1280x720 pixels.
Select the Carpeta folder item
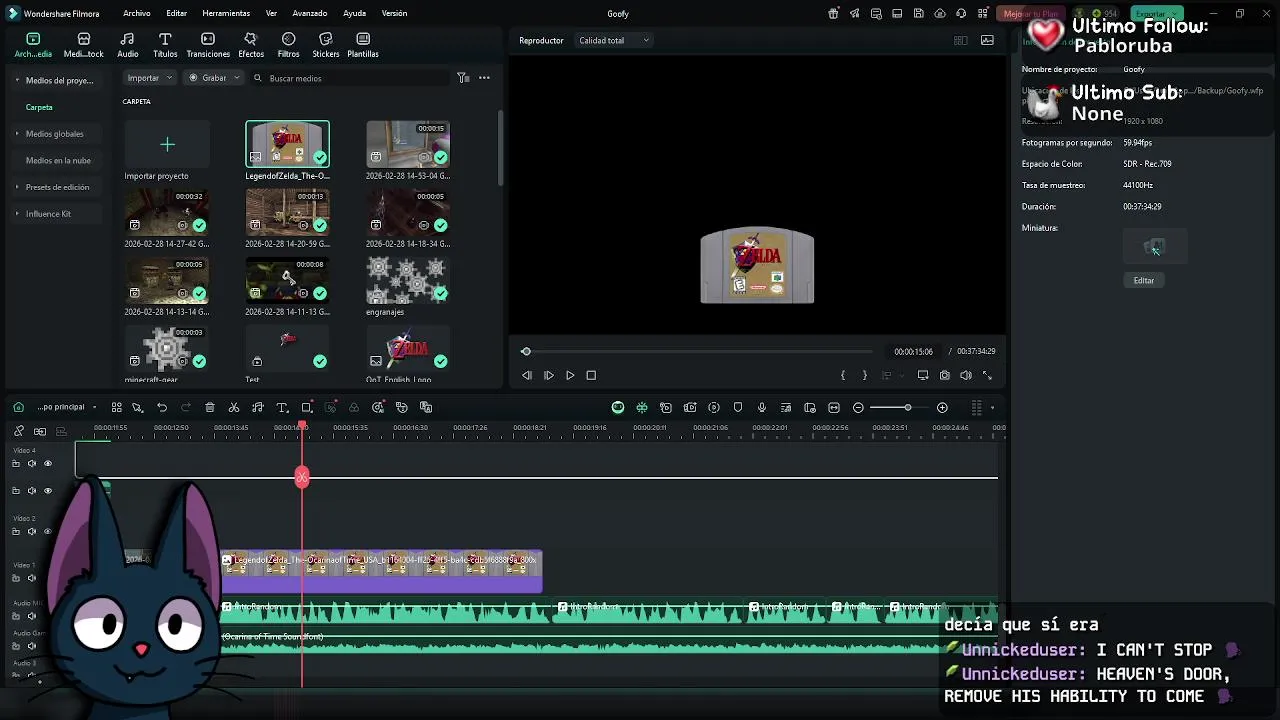39,107
